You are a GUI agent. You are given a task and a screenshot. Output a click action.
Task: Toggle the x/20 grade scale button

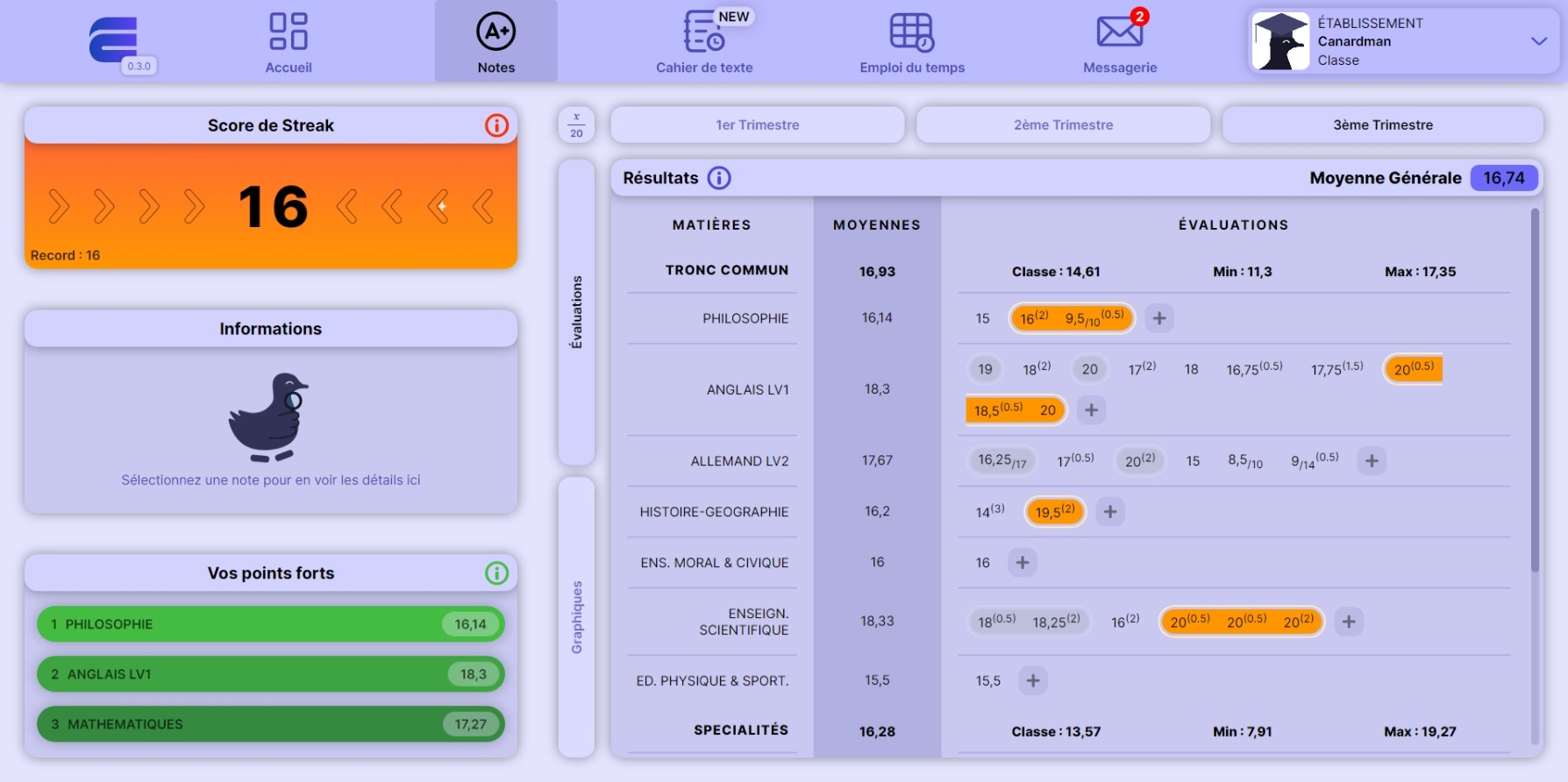tap(576, 125)
